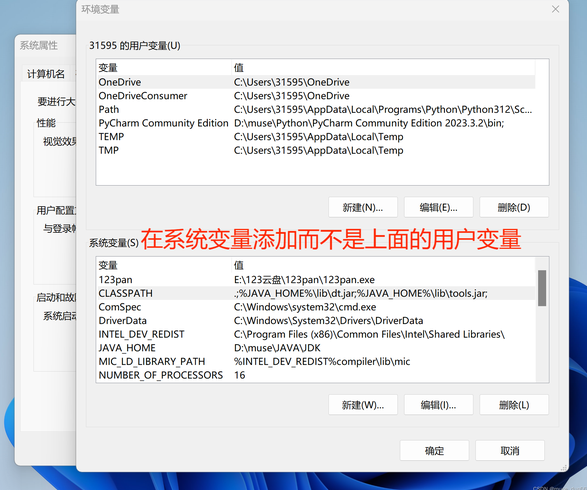Select the CLASSPATH system variable
587x490 pixels.
pyautogui.click(x=316, y=293)
